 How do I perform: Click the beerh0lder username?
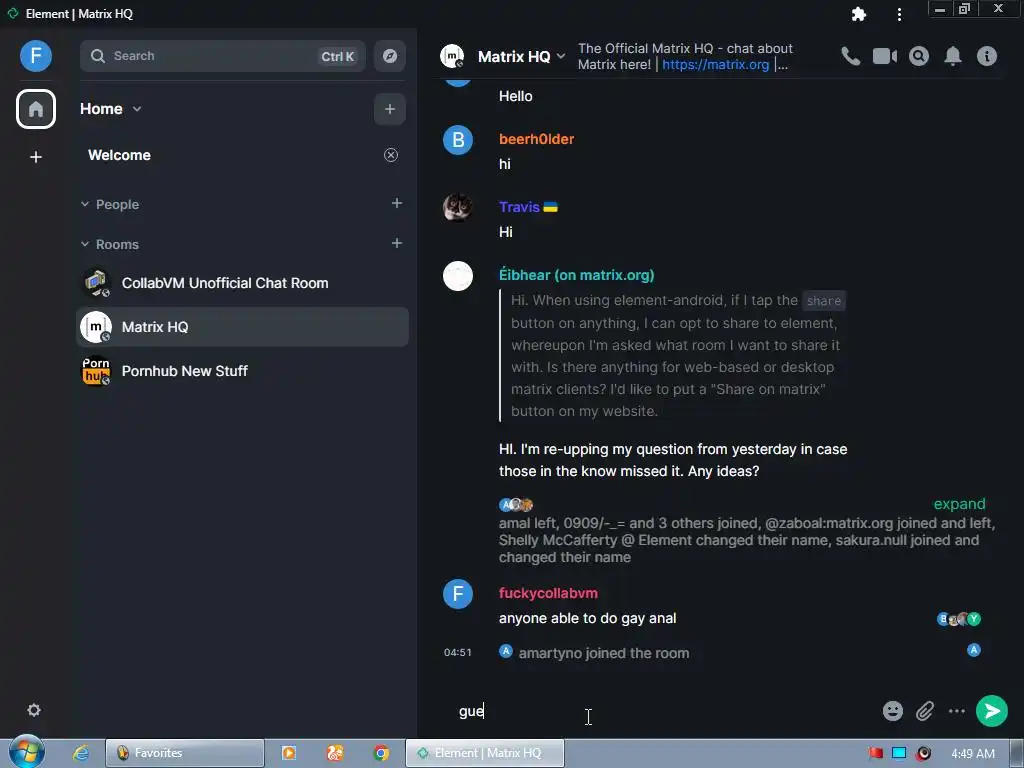coord(536,139)
